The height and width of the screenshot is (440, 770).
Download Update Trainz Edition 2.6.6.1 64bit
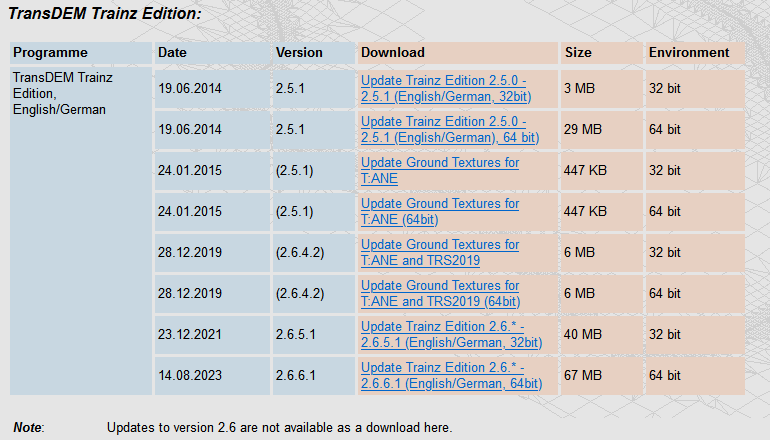tap(451, 376)
